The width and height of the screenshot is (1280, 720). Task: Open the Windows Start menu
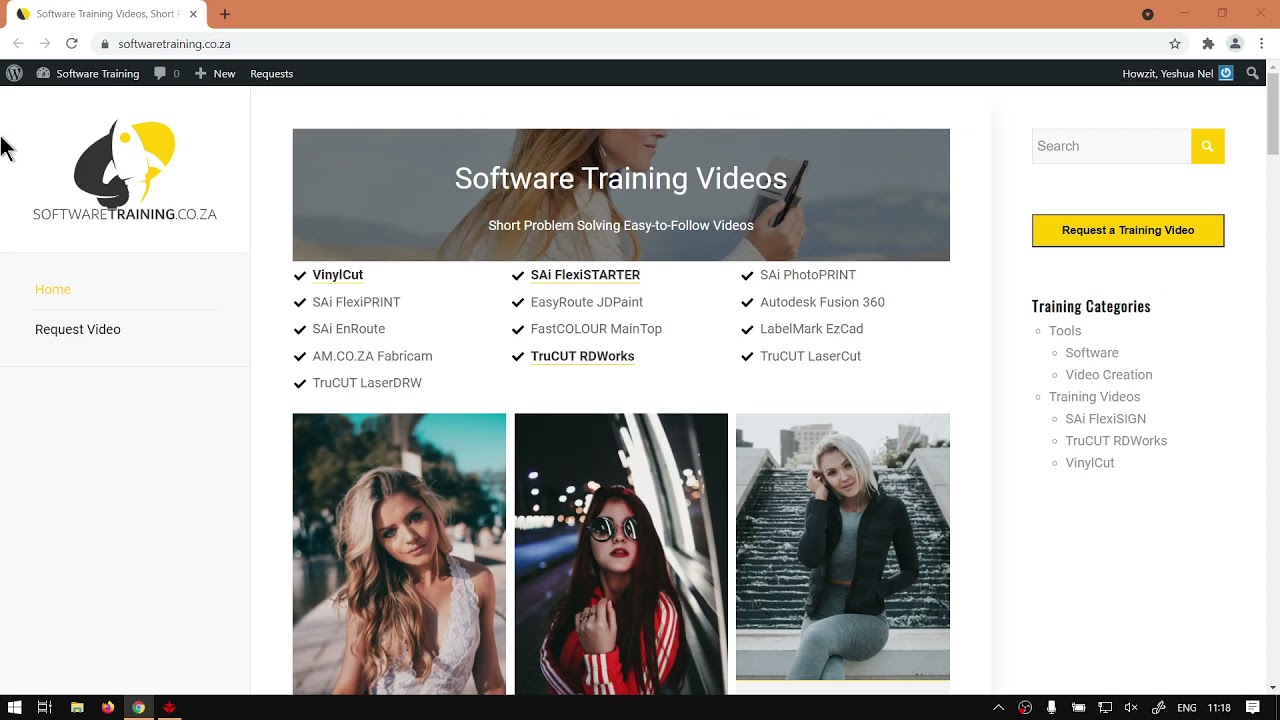click(x=14, y=707)
